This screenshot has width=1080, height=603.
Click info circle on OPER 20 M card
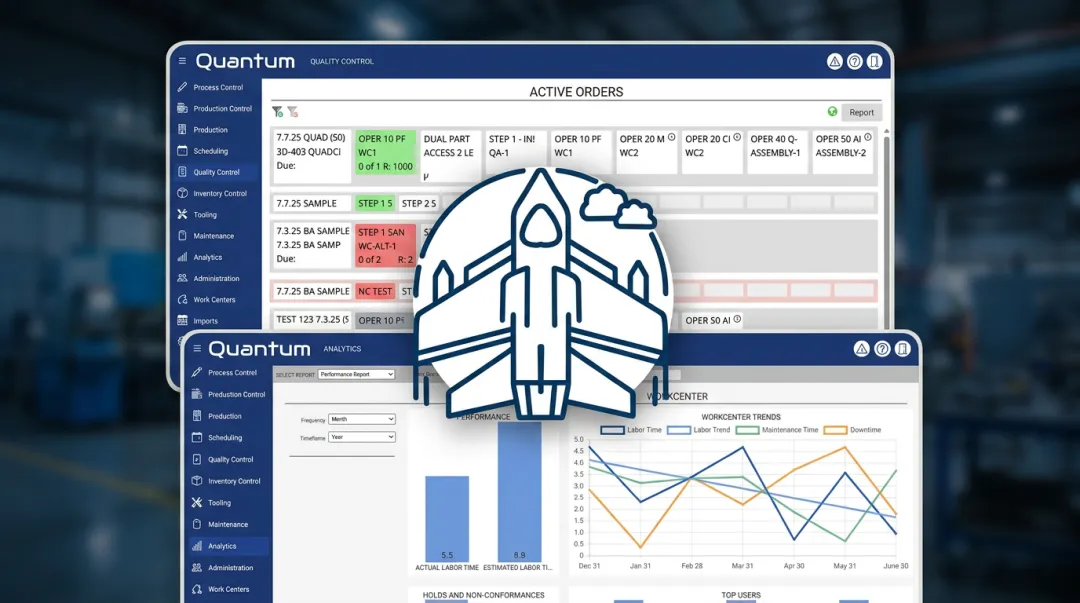(x=671, y=137)
